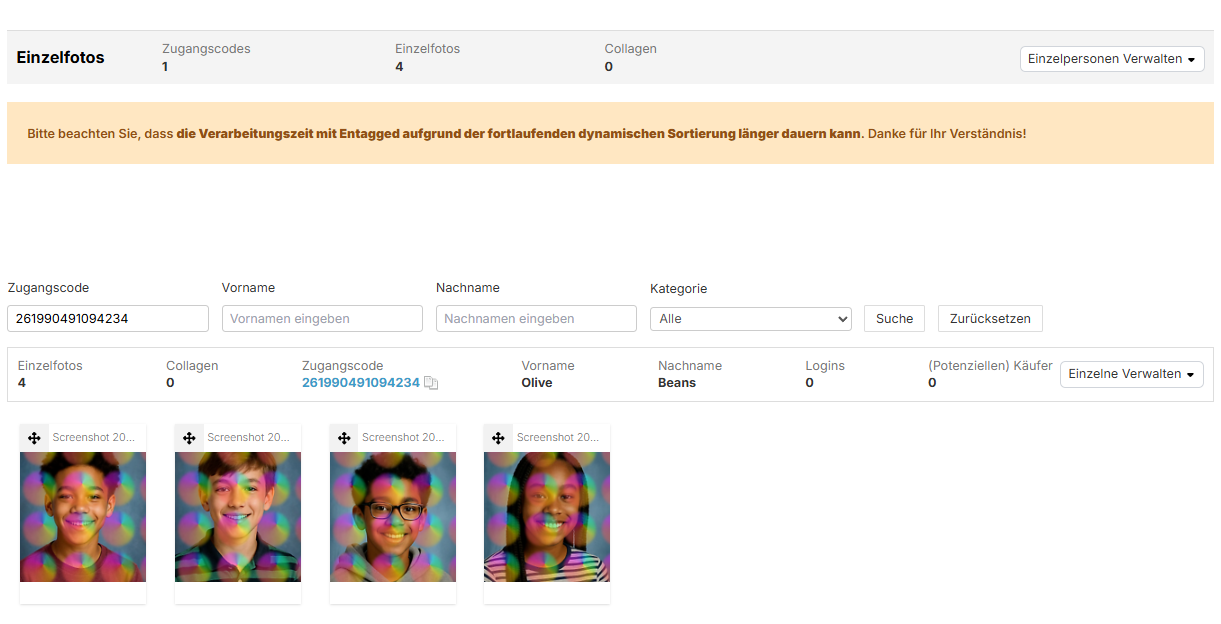Focus the Zugangscode input field
Image resolution: width=1221 pixels, height=624 pixels.
coord(108,319)
